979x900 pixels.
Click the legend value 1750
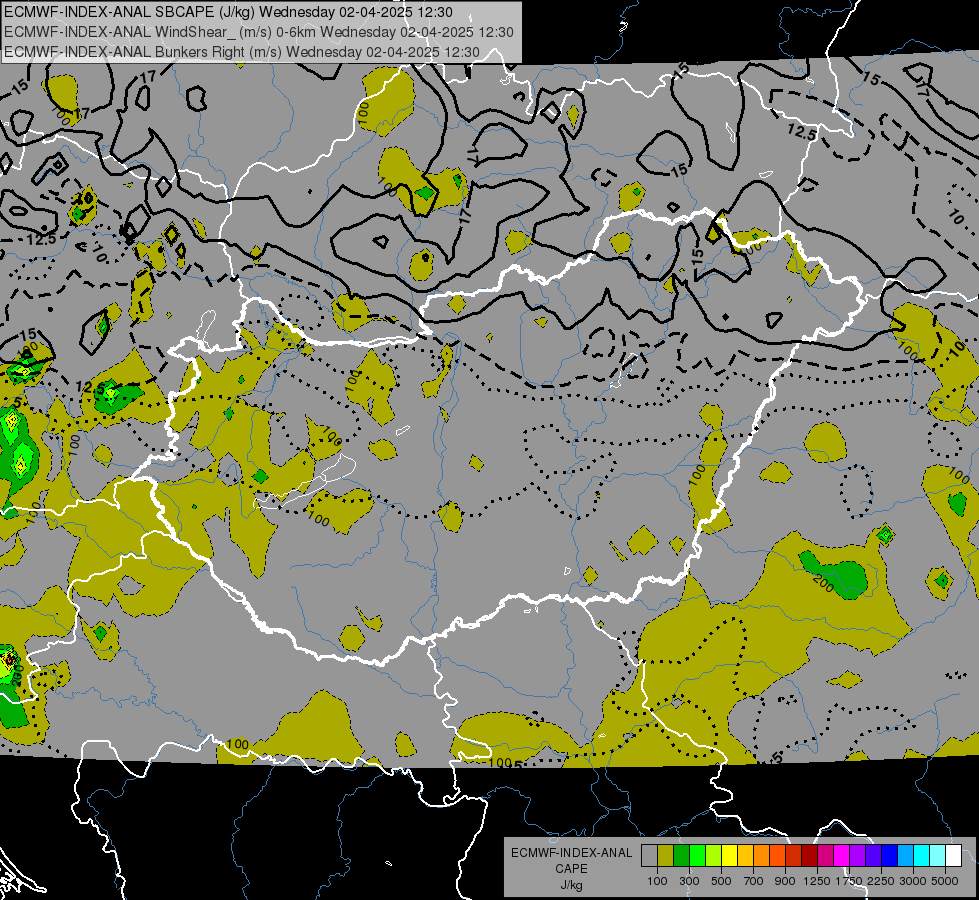click(x=849, y=881)
